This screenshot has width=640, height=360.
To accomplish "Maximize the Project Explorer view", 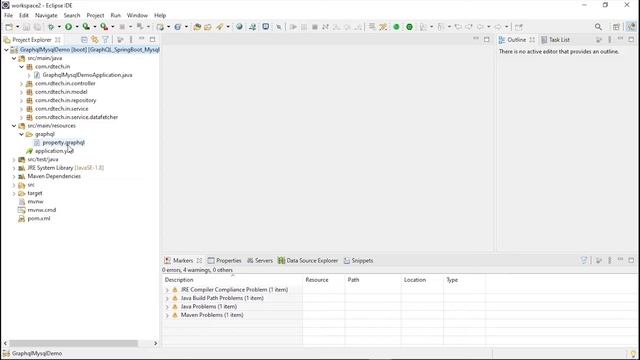I will click(x=152, y=39).
